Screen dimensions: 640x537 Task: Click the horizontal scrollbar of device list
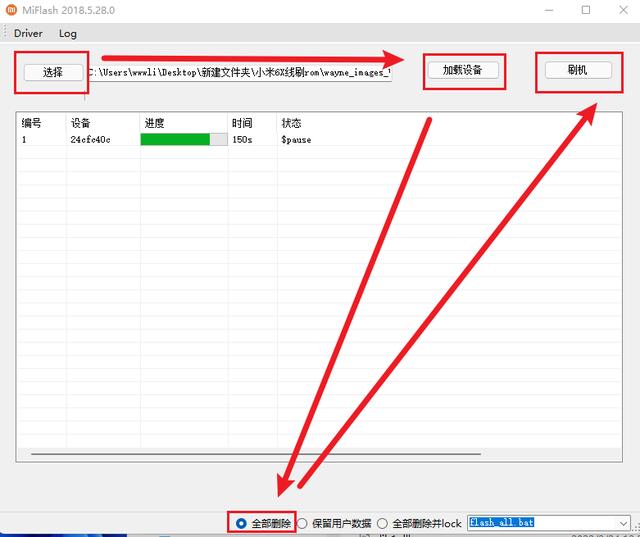point(256,454)
